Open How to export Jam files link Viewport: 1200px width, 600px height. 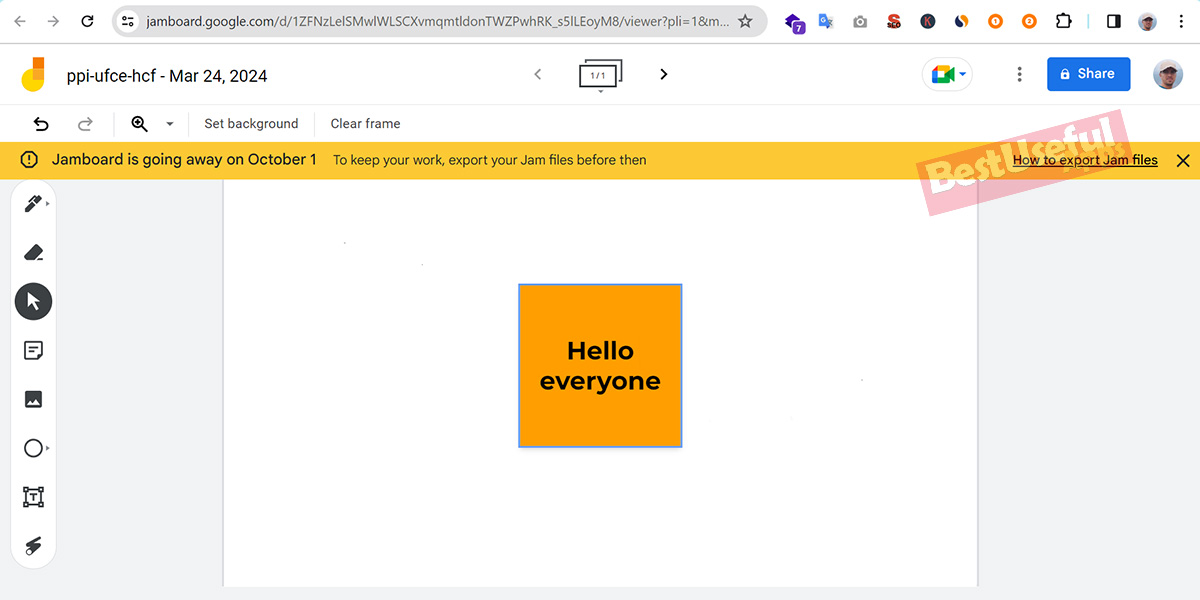[1085, 160]
